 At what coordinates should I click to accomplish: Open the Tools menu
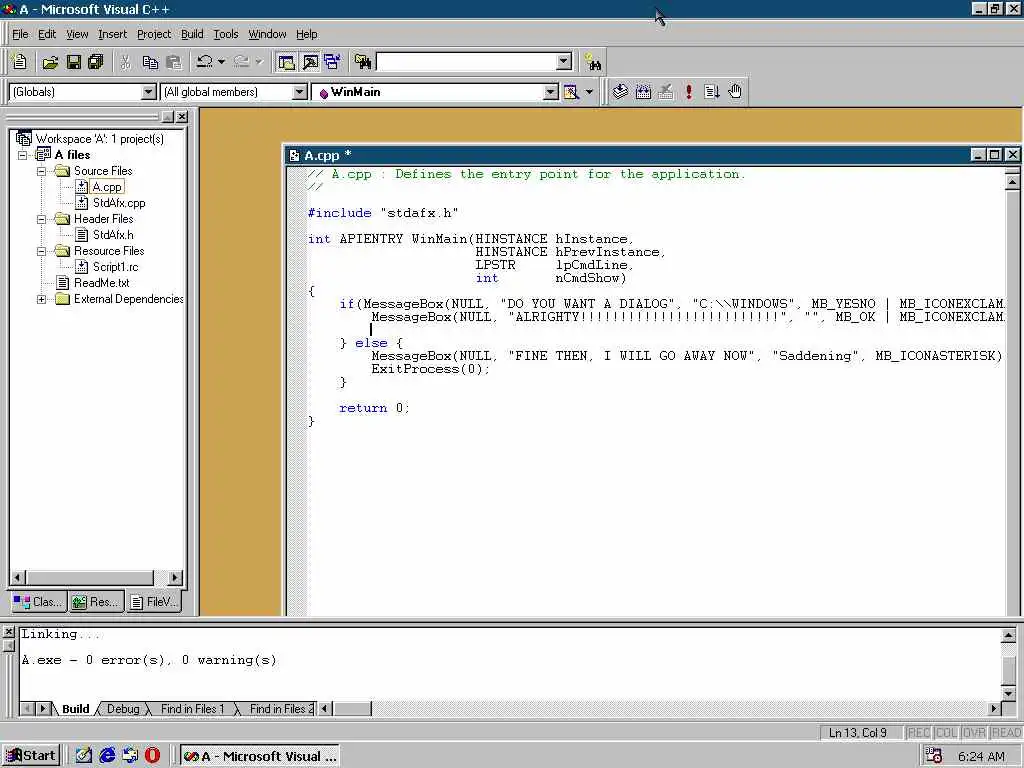[x=226, y=34]
